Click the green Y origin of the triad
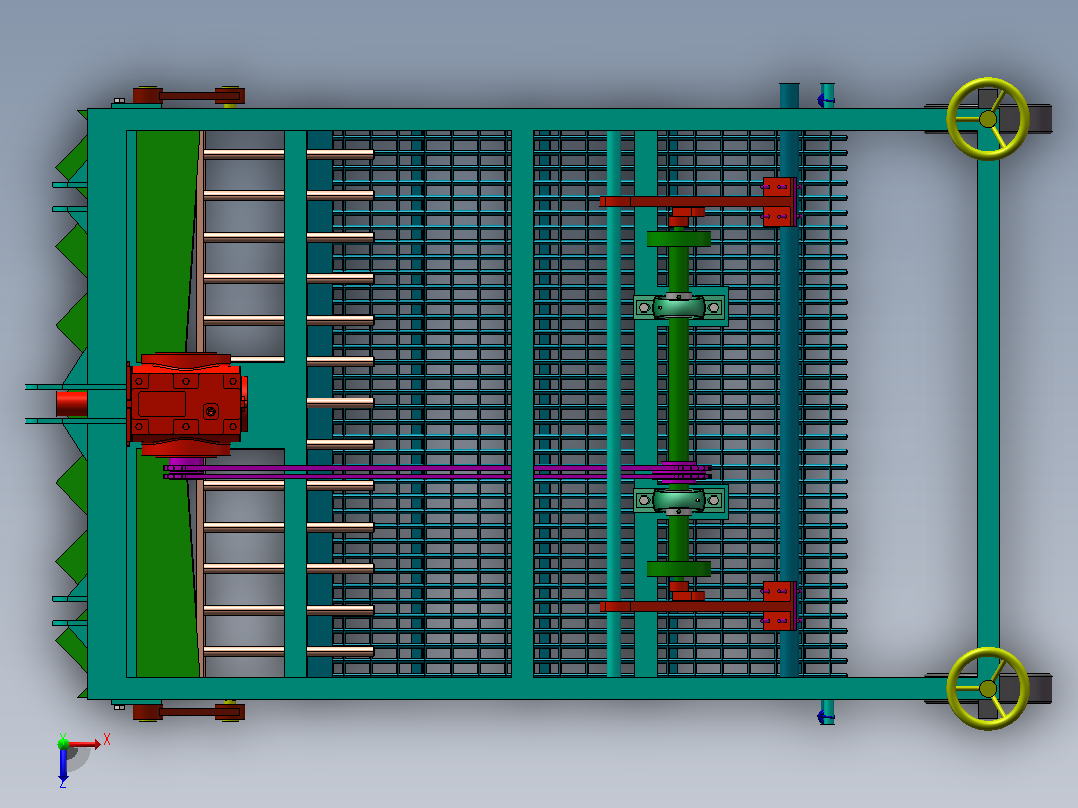Image resolution: width=1078 pixels, height=808 pixels. point(63,743)
